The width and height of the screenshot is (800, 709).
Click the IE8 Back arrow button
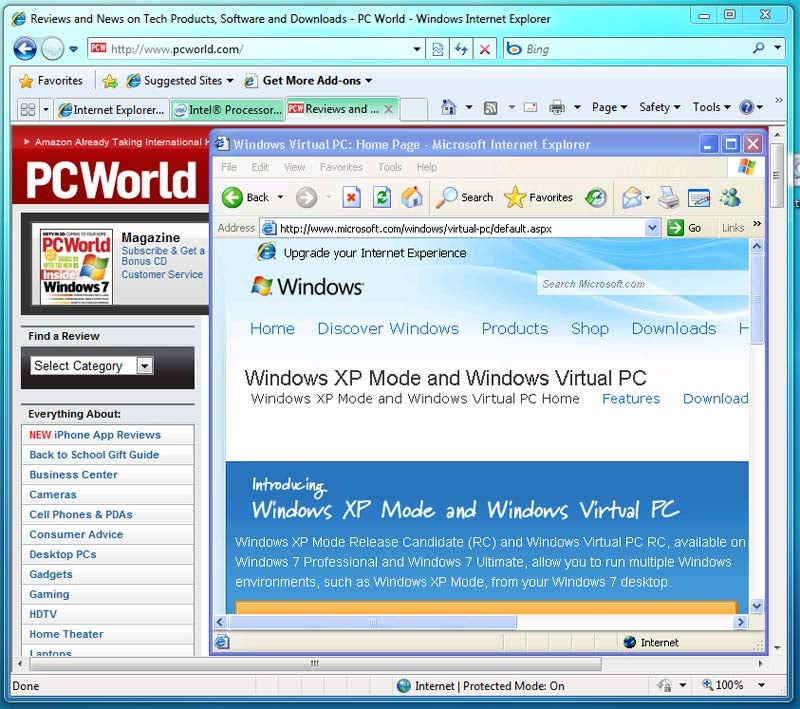[24, 49]
